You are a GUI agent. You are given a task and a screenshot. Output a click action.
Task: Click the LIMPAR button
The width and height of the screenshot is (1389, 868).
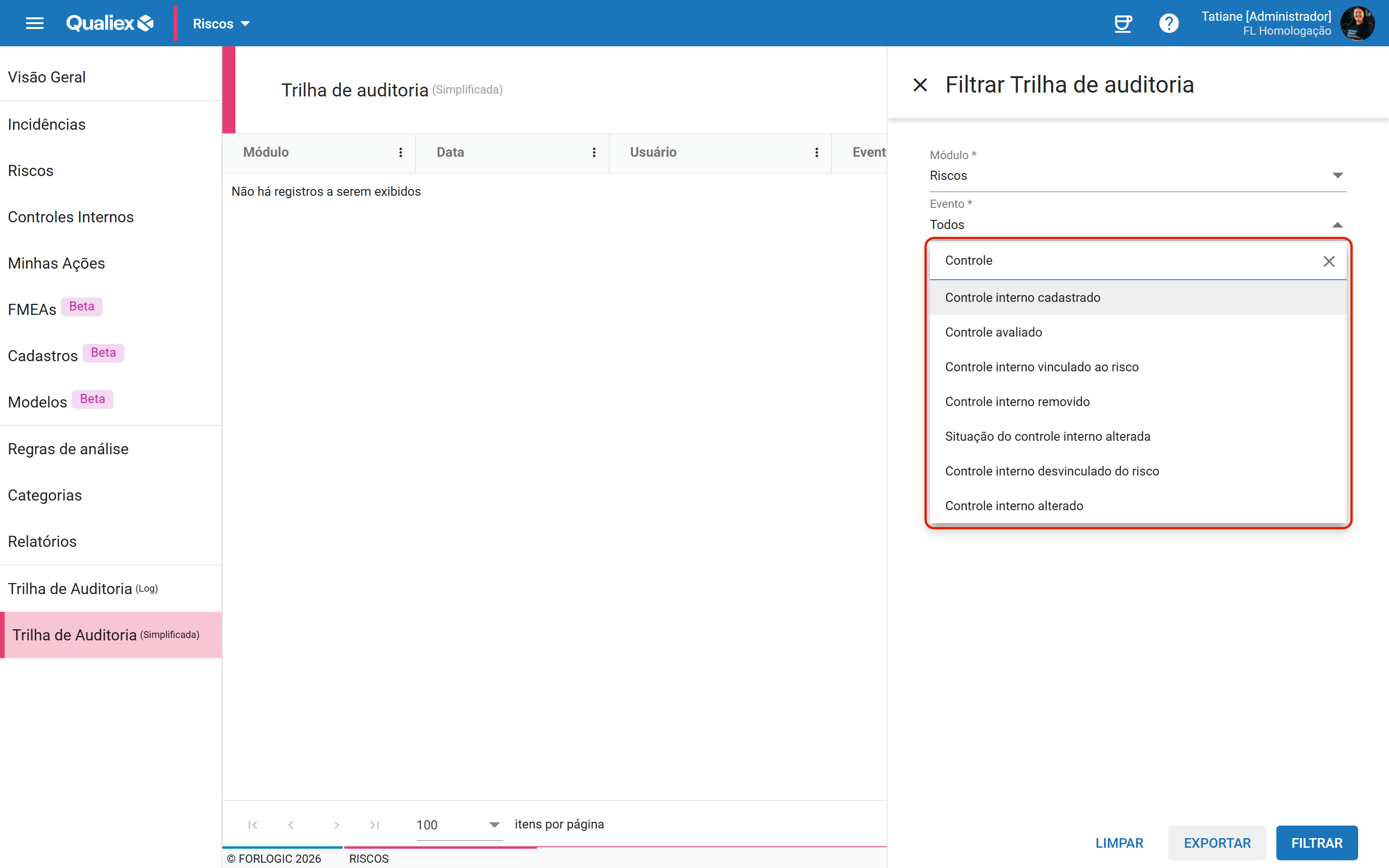[x=1118, y=843]
